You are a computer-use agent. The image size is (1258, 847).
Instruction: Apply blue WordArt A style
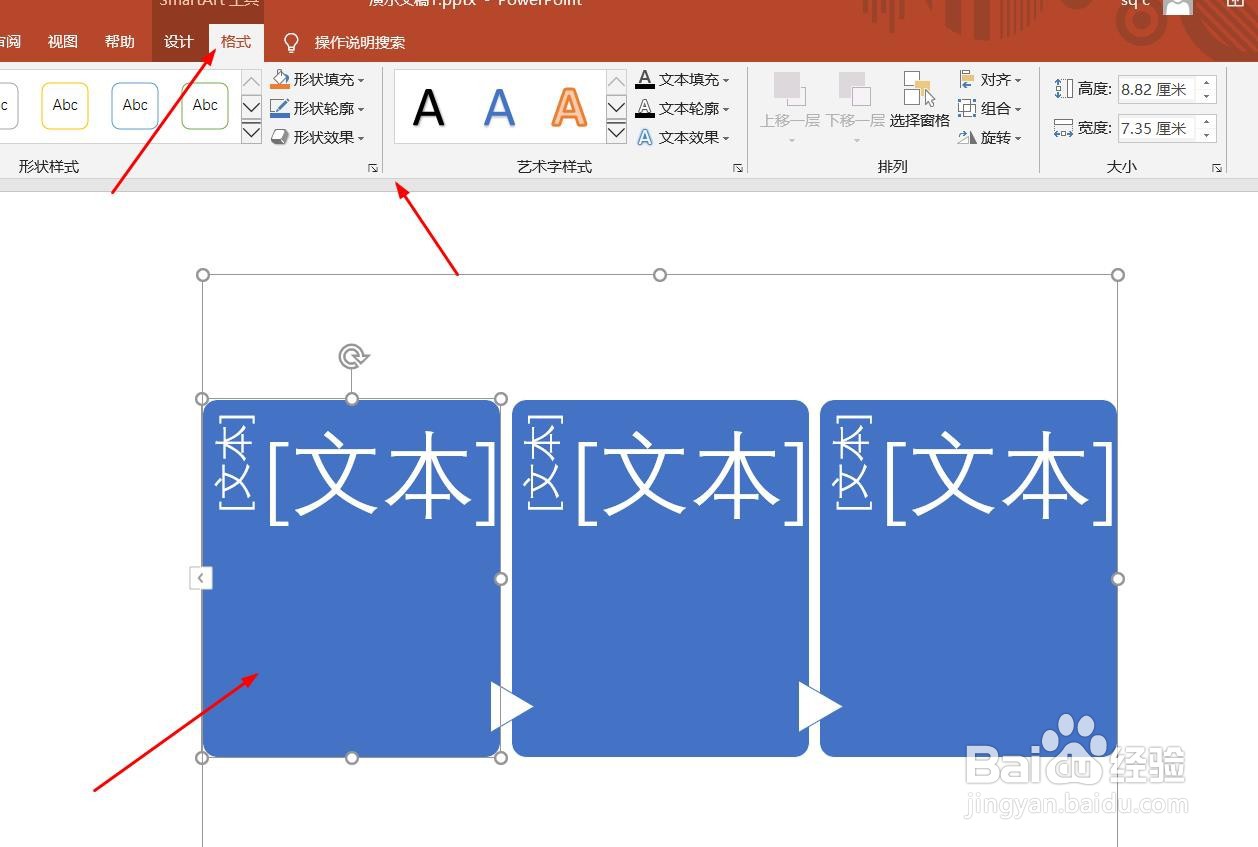(499, 107)
